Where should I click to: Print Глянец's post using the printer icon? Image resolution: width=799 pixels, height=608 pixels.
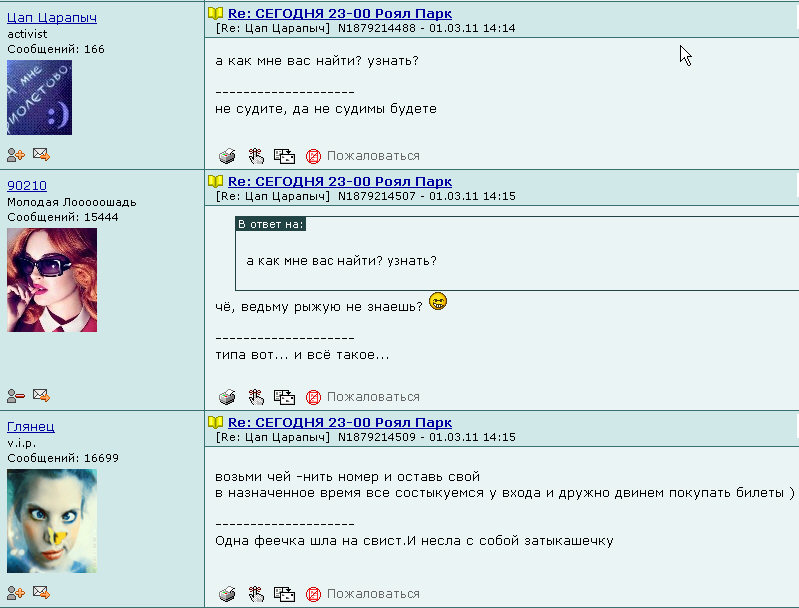click(x=227, y=594)
